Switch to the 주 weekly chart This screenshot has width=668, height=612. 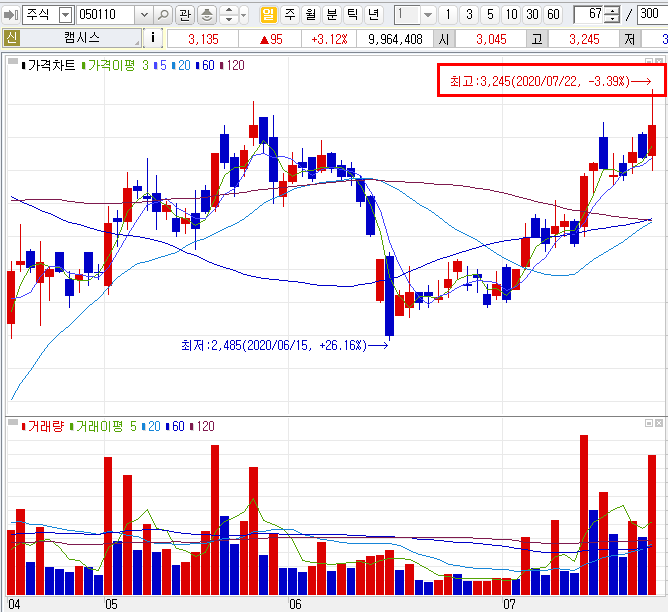(290, 15)
